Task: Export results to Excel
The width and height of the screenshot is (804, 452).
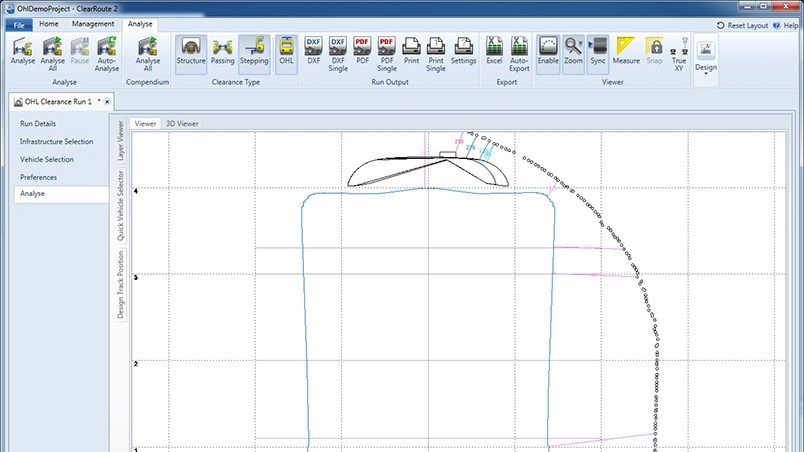Action: click(494, 51)
